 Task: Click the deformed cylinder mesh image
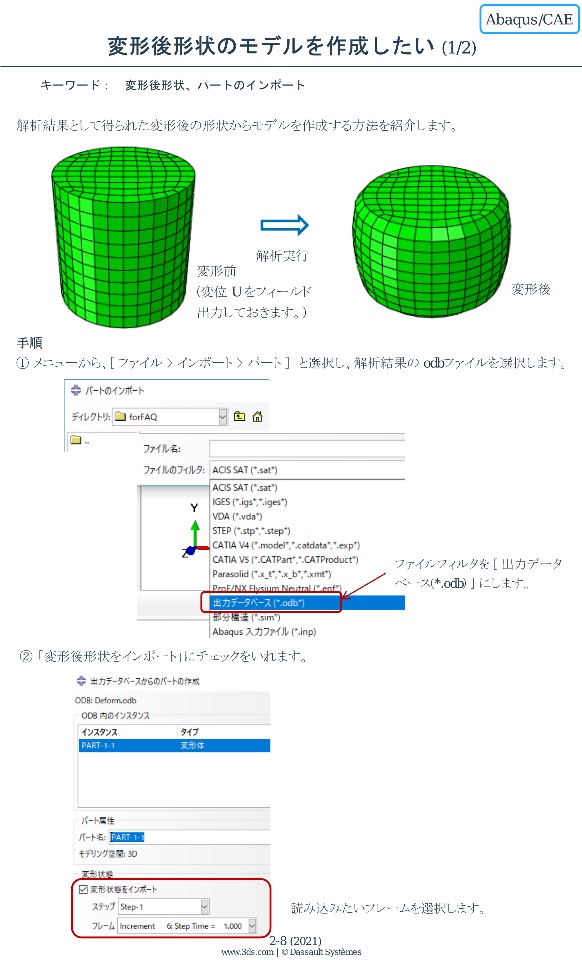pyautogui.click(x=431, y=240)
